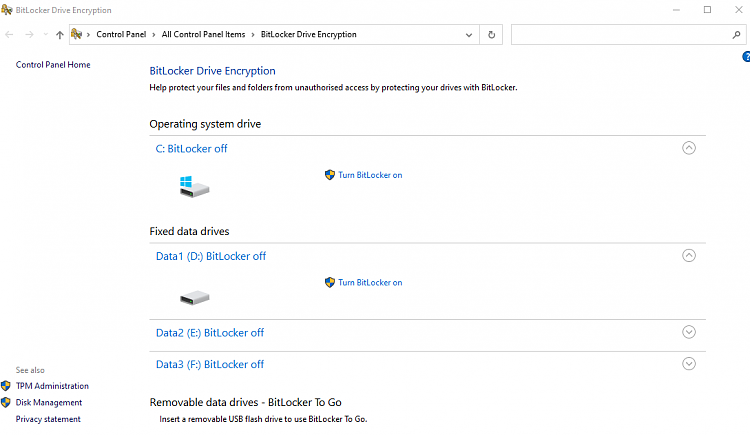Select All Control Panel Items breadcrumb
The image size is (750, 435).
203,34
